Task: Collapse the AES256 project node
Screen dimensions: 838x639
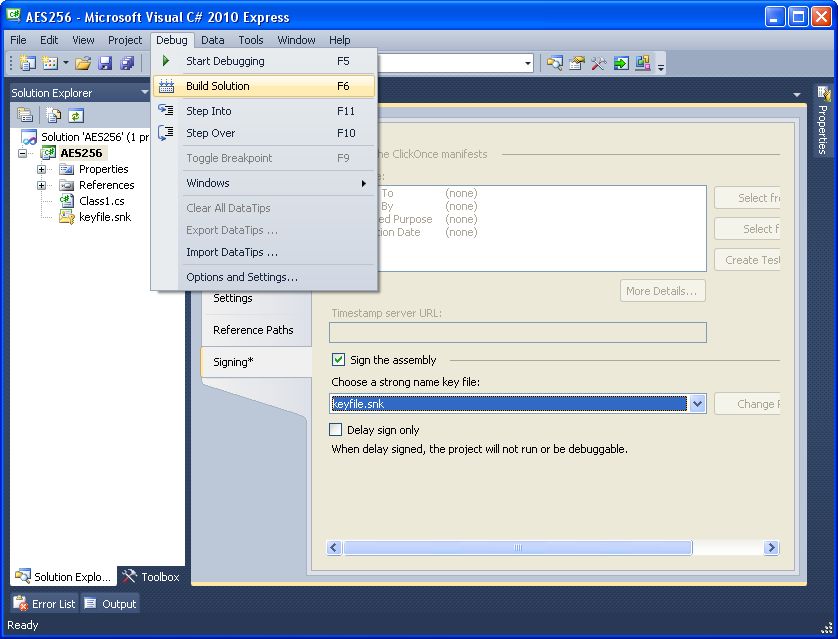Action: (23, 153)
